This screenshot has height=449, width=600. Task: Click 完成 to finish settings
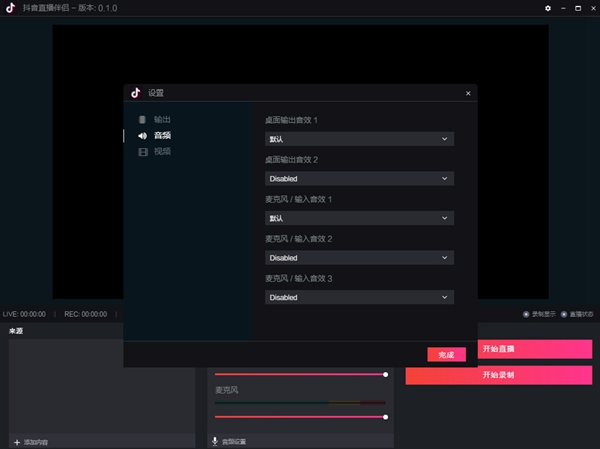pyautogui.click(x=447, y=355)
